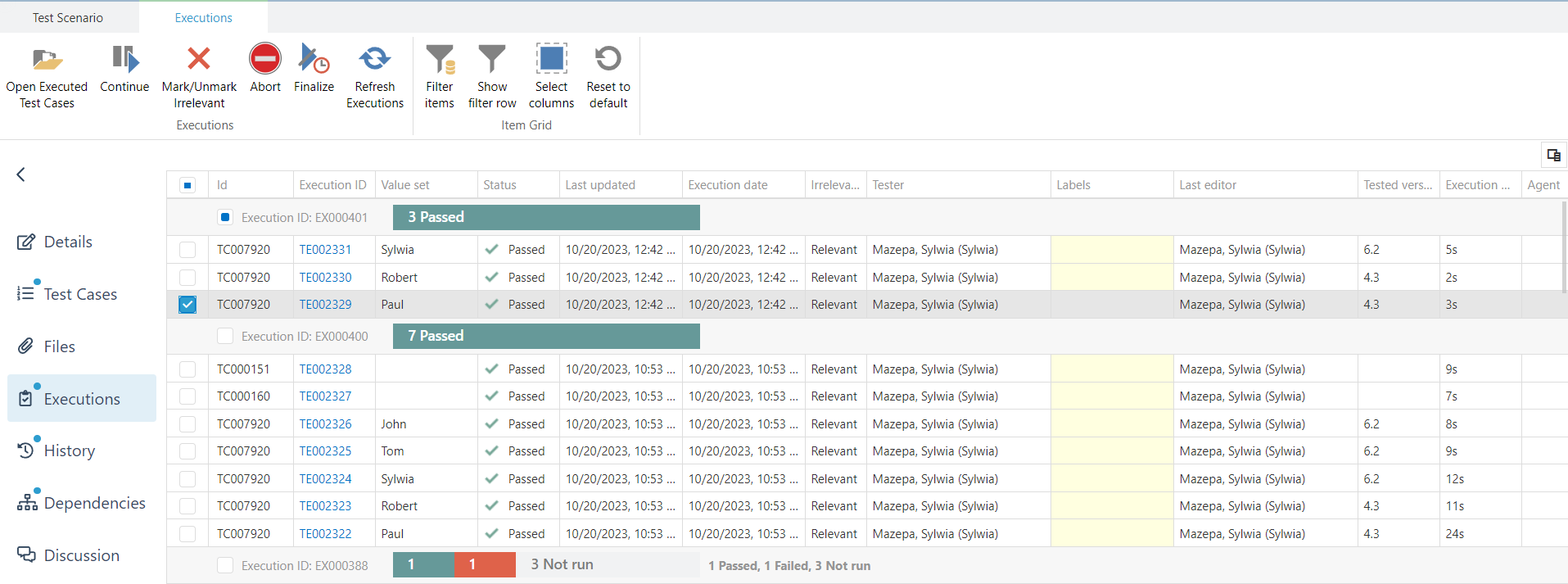This screenshot has width=1568, height=584.
Task: Click the Finalize toolbar icon
Action: [x=314, y=59]
